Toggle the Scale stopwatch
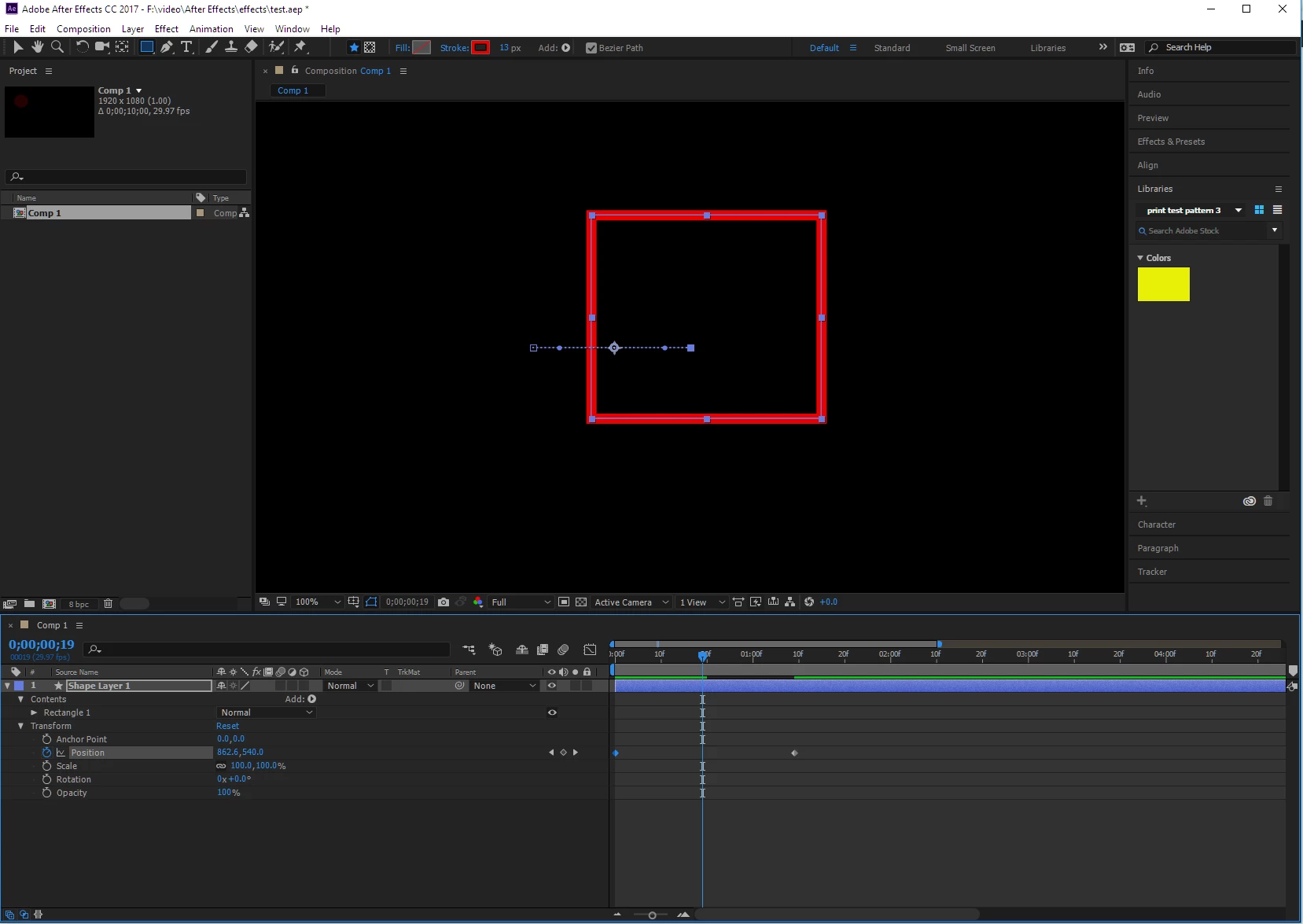 point(47,766)
